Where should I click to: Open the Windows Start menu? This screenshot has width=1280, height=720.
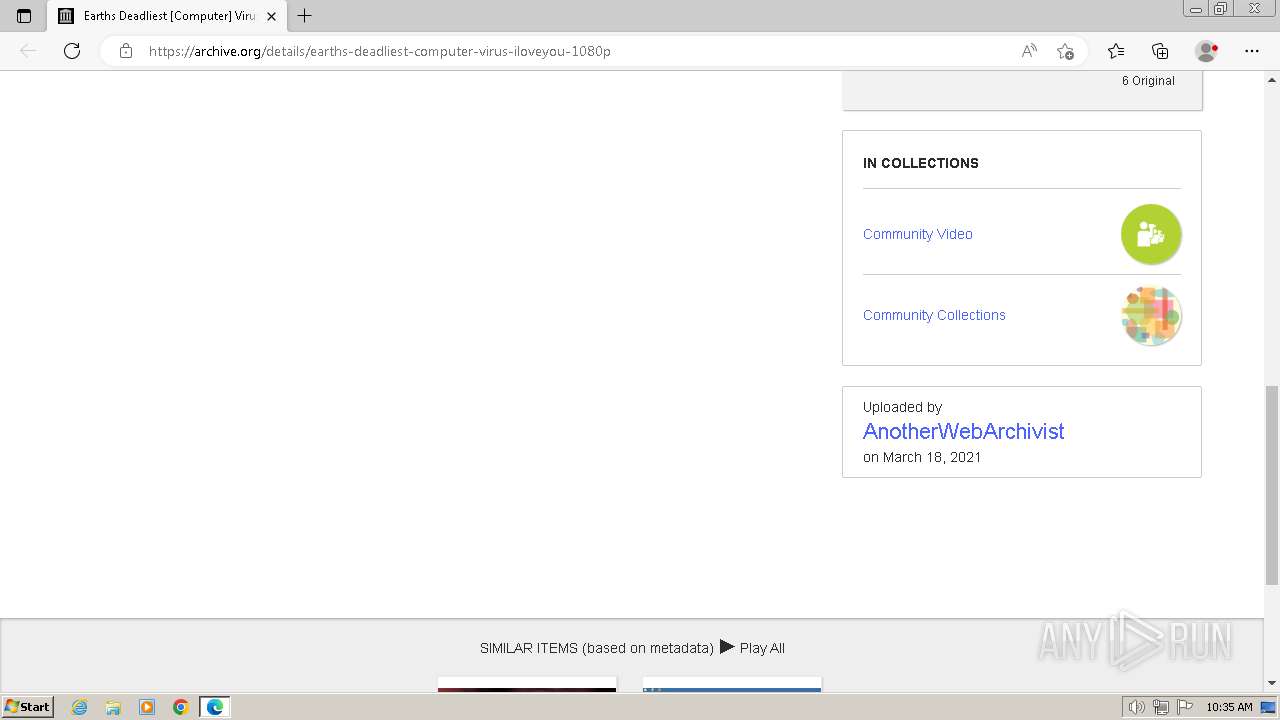[x=28, y=707]
